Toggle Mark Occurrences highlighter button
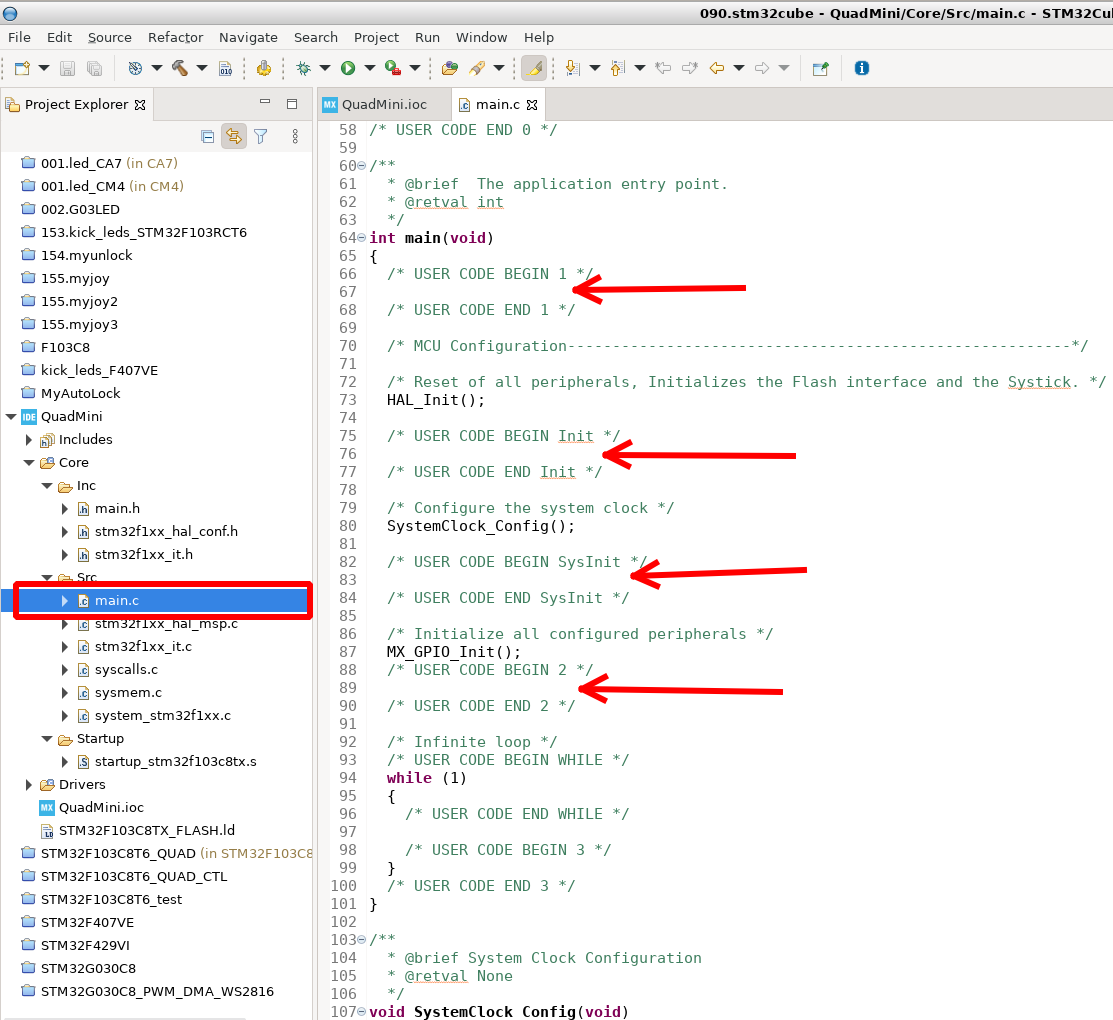Viewport: 1113px width, 1020px height. [x=534, y=68]
